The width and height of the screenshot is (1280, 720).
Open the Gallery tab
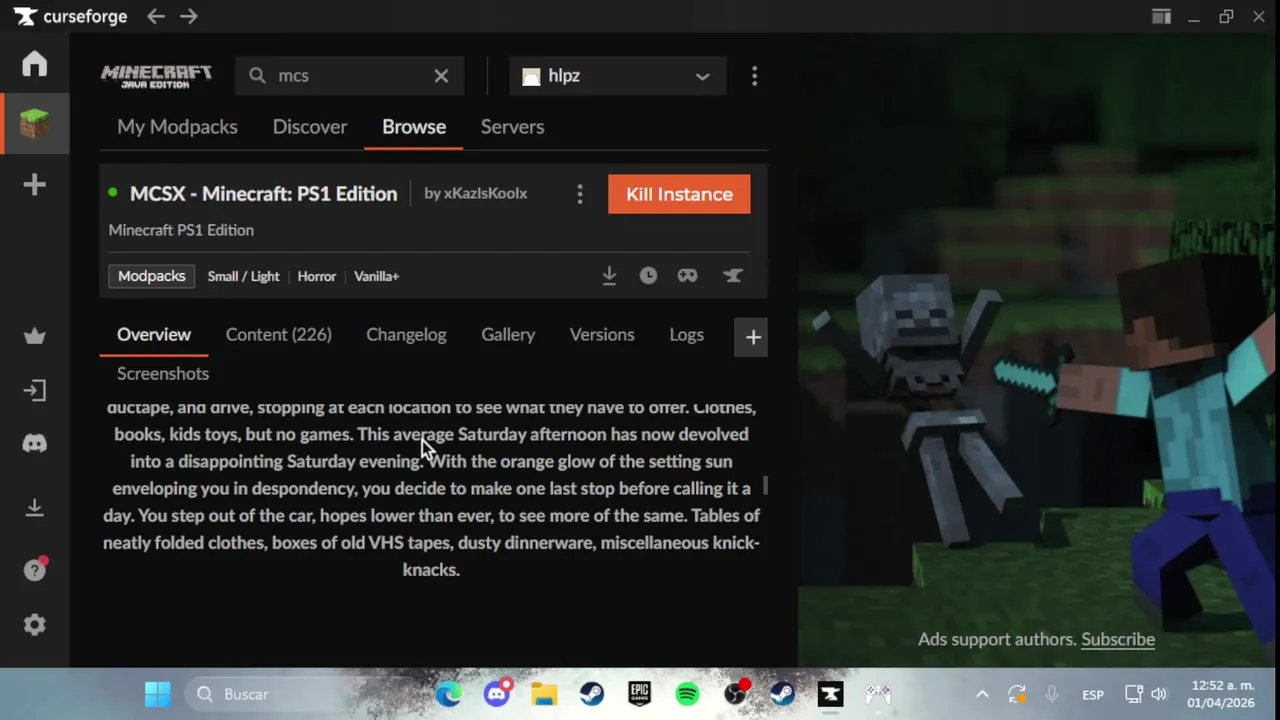(x=508, y=335)
